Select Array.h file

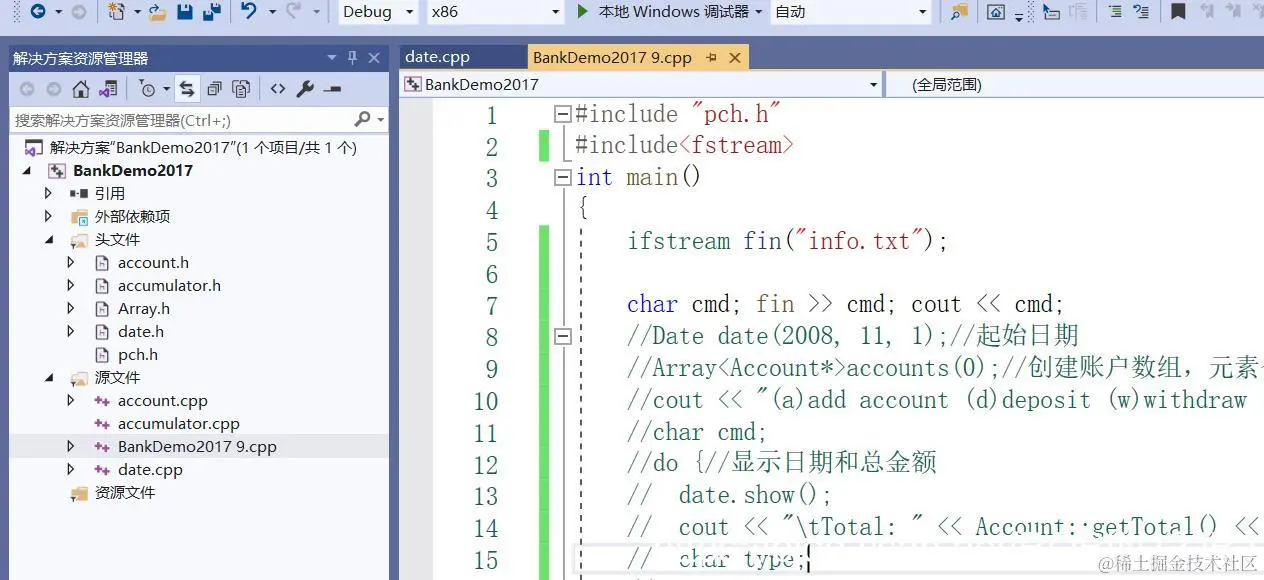tap(143, 308)
